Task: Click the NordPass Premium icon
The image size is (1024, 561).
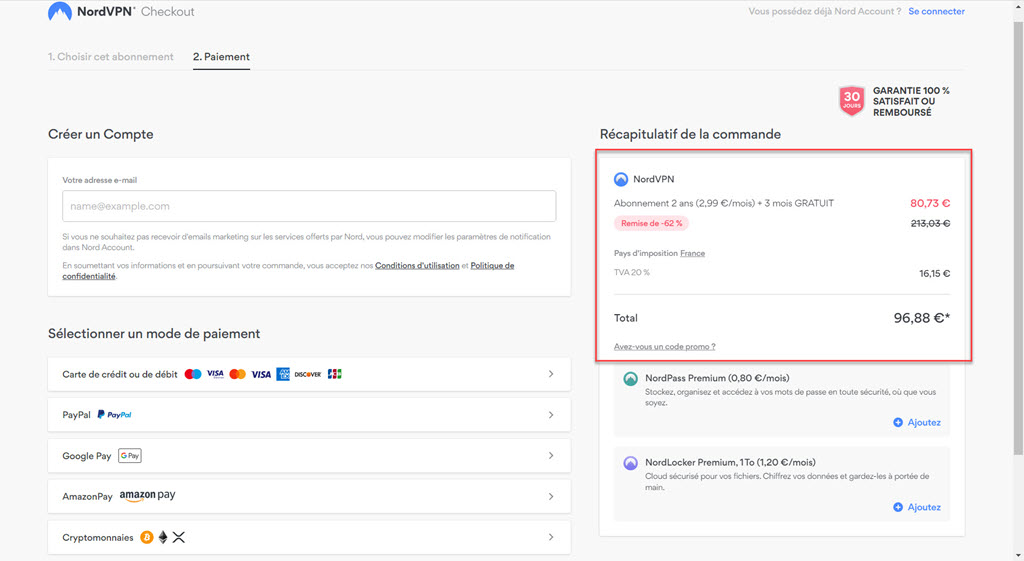Action: [x=630, y=379]
